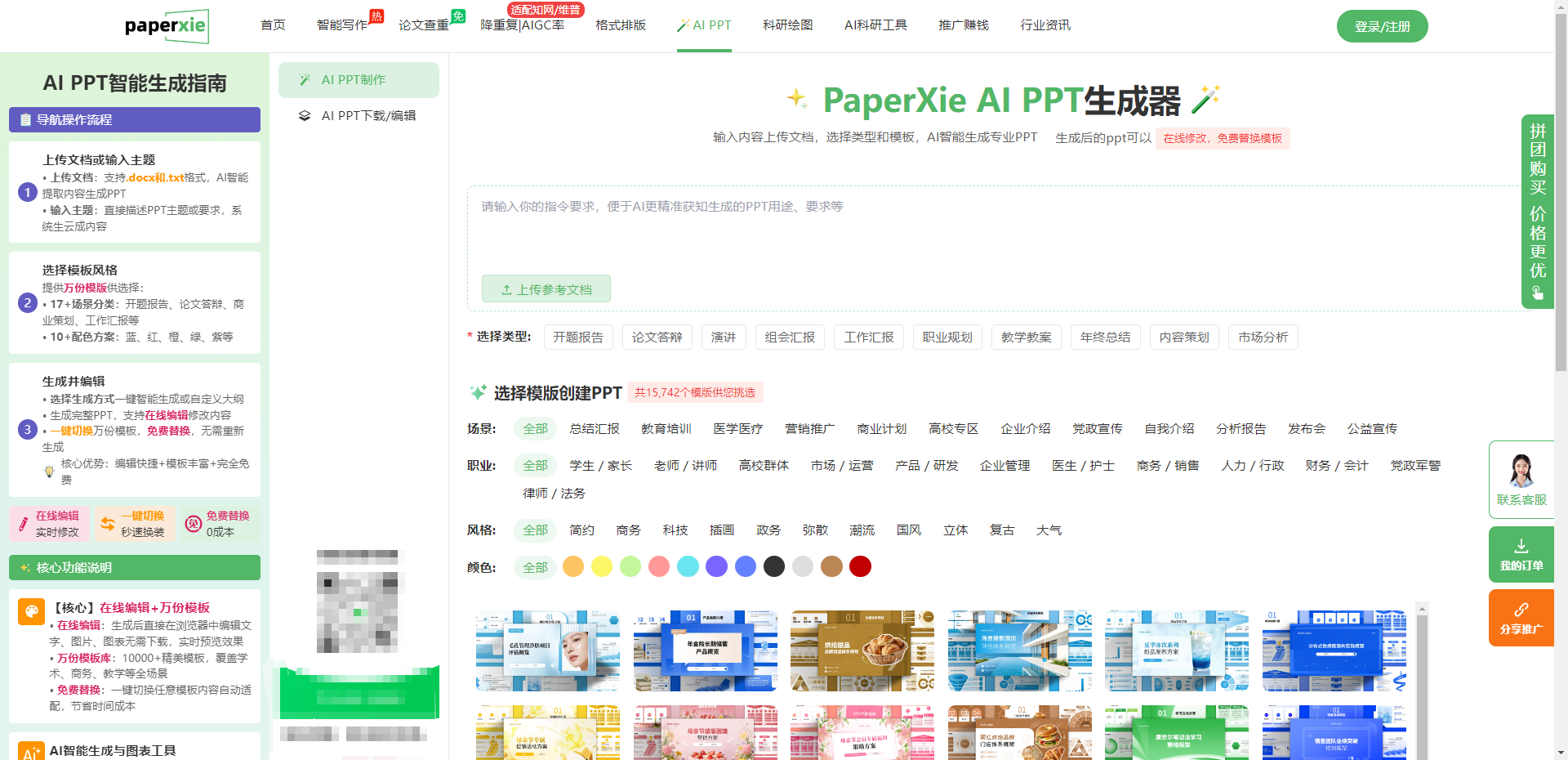Click the 免费替换 circle icon
Screen dimensions: 1568x760
pyautogui.click(x=193, y=524)
